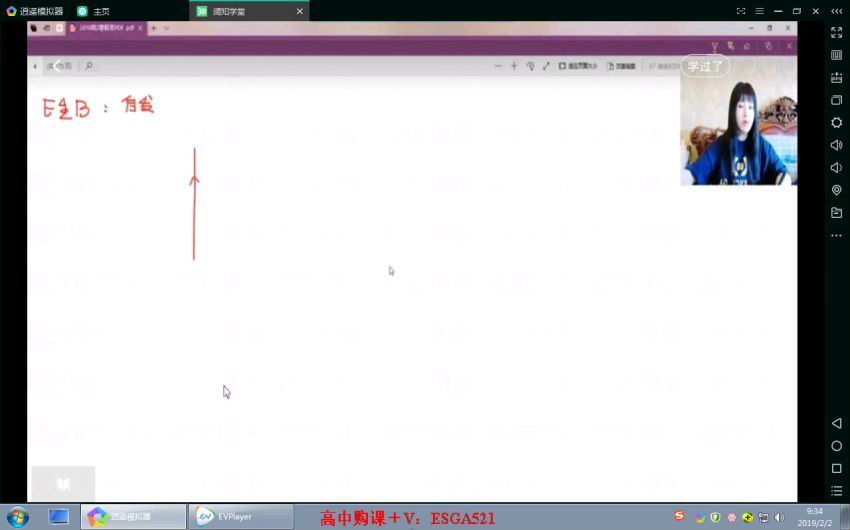Close the PDF document tab in inner browser

pos(140,28)
